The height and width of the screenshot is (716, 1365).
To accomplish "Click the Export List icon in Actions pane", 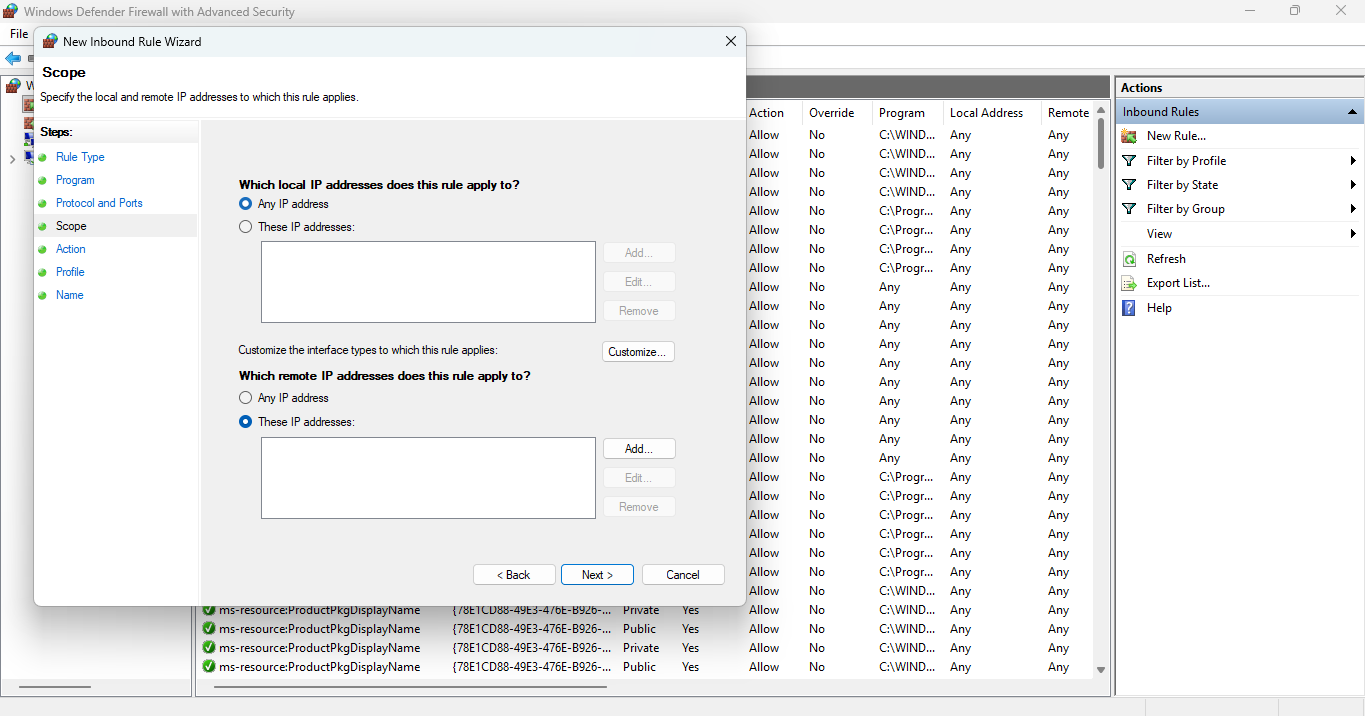I will 1129,283.
